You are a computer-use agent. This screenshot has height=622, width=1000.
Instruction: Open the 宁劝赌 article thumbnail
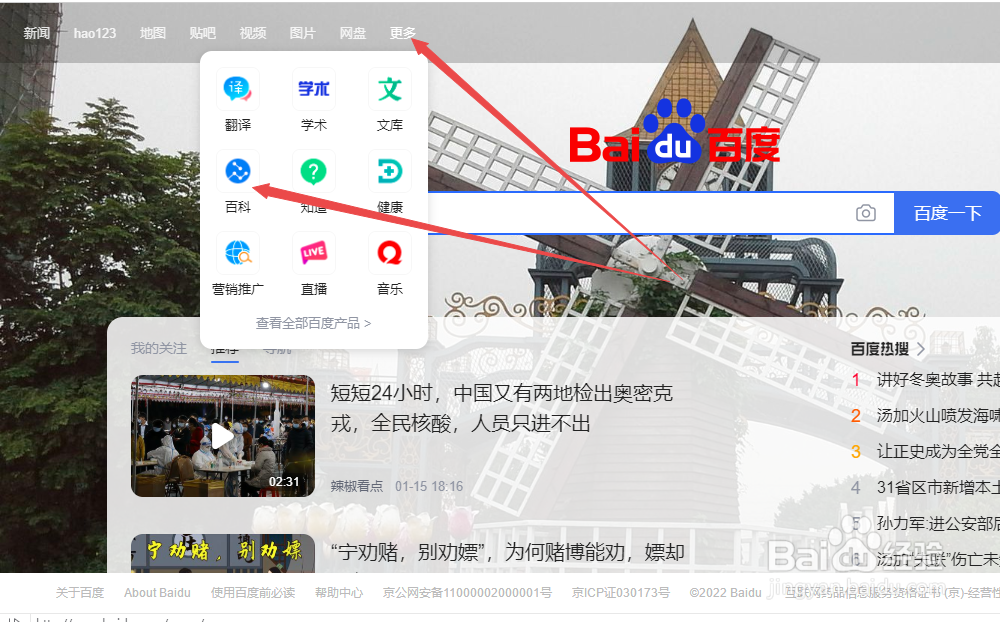(x=223, y=553)
